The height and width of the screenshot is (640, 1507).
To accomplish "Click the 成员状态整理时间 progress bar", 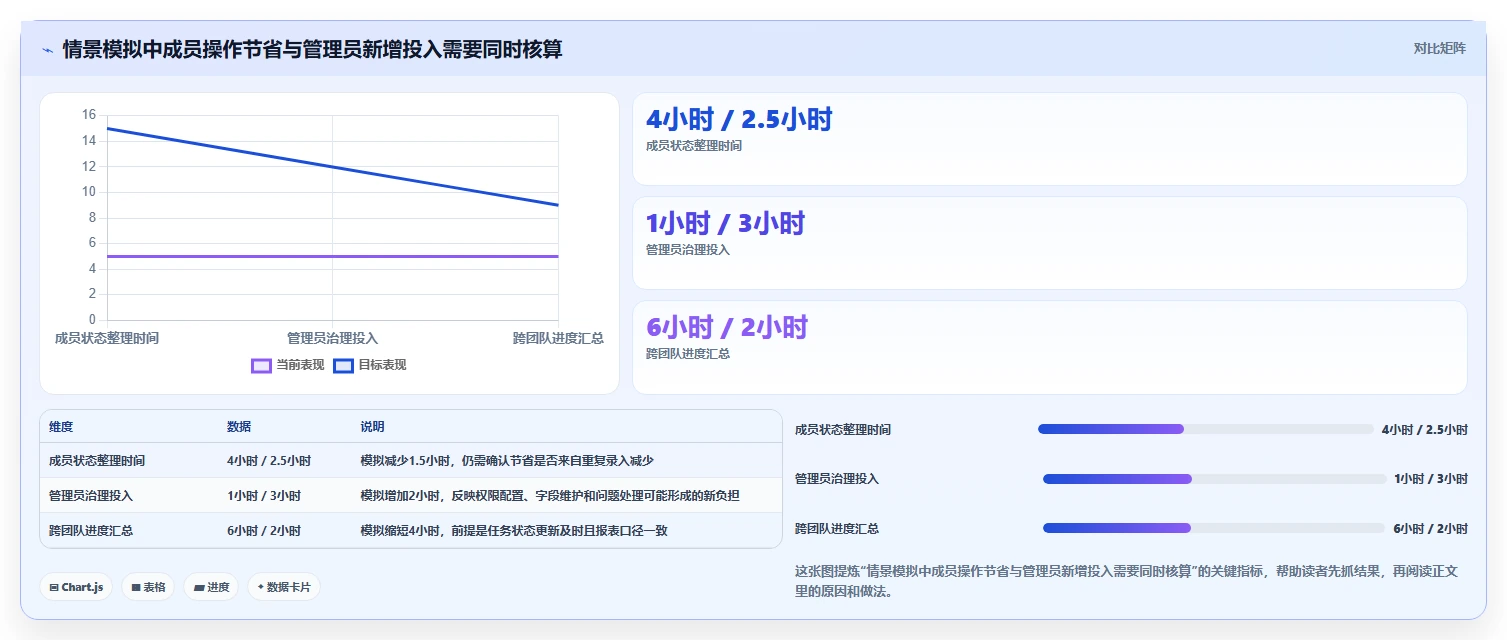I will (x=1206, y=429).
